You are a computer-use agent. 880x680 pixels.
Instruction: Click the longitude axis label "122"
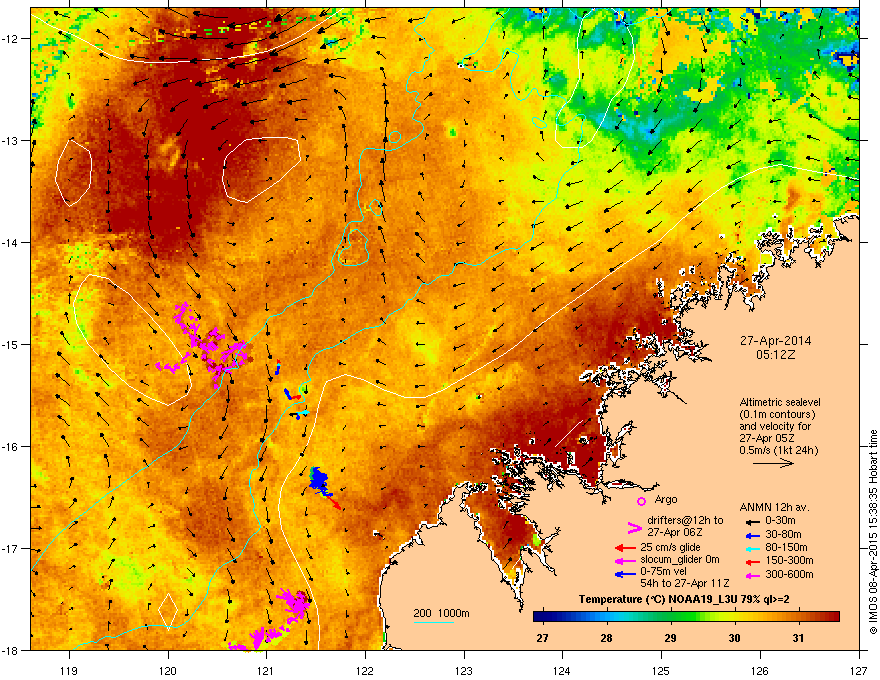(x=365, y=671)
